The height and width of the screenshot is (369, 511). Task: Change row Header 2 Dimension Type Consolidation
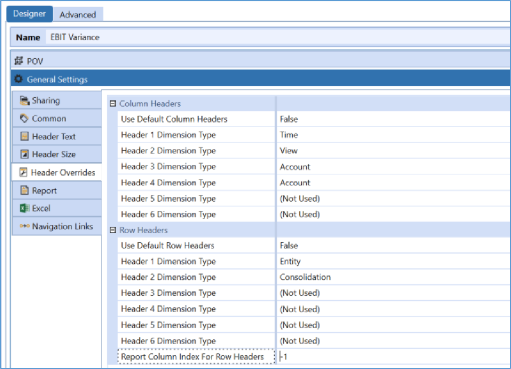[393, 277]
